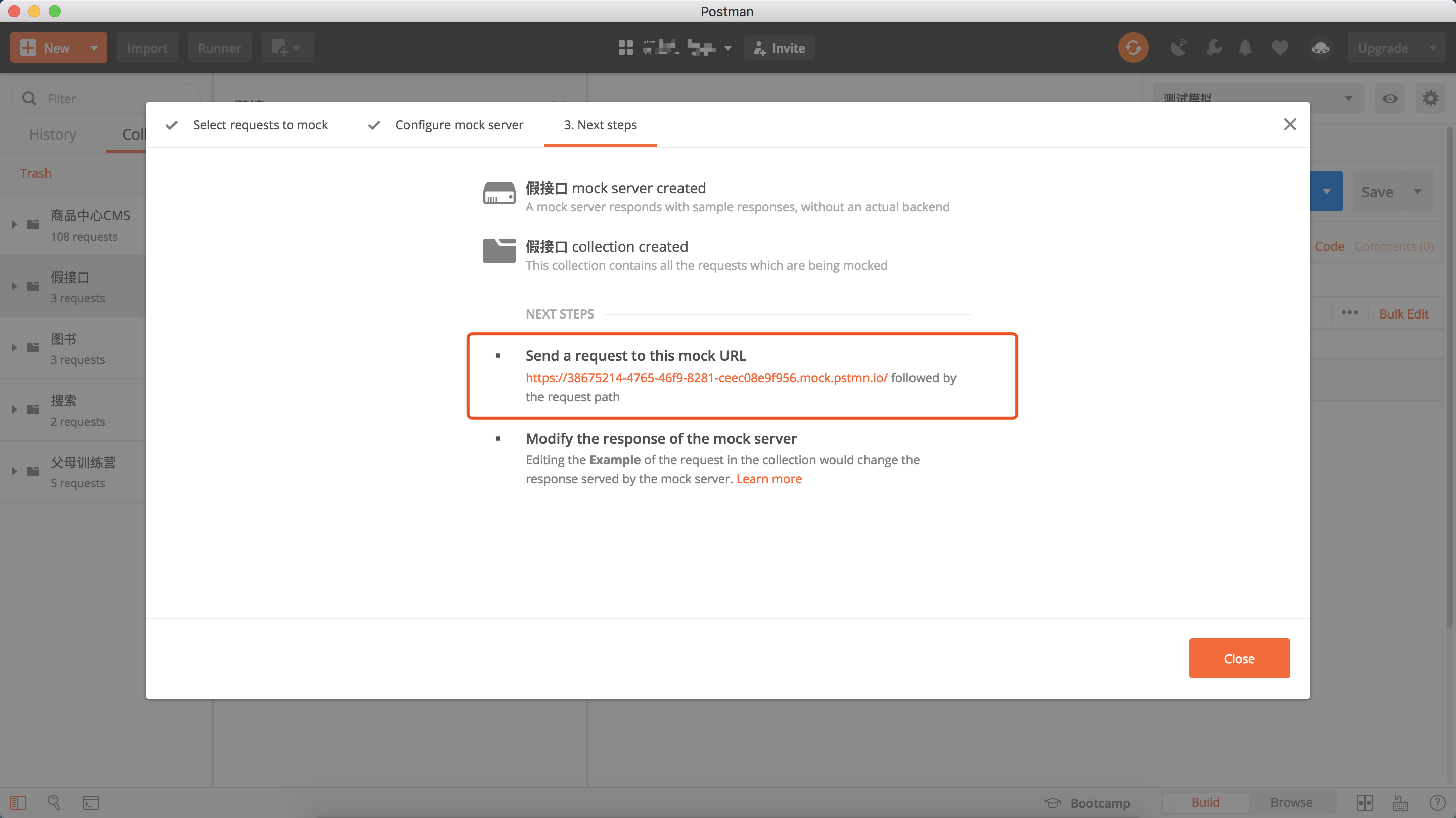This screenshot has width=1456, height=818.
Task: Expand the 商品中心CMS collection
Action: [x=14, y=224]
